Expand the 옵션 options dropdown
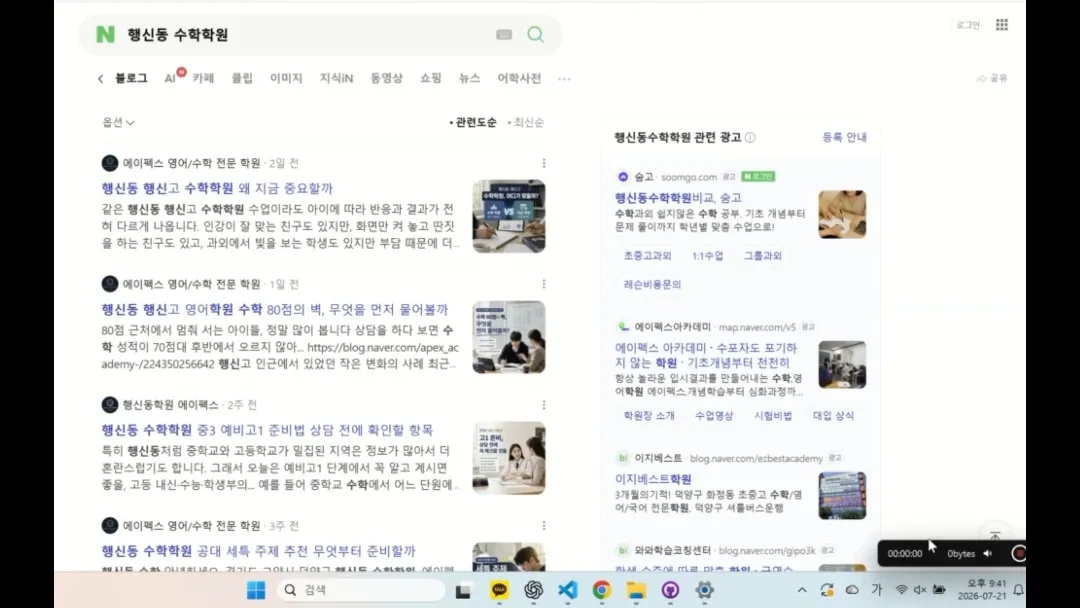Screen dimensions: 1080x608 (x=118, y=123)
